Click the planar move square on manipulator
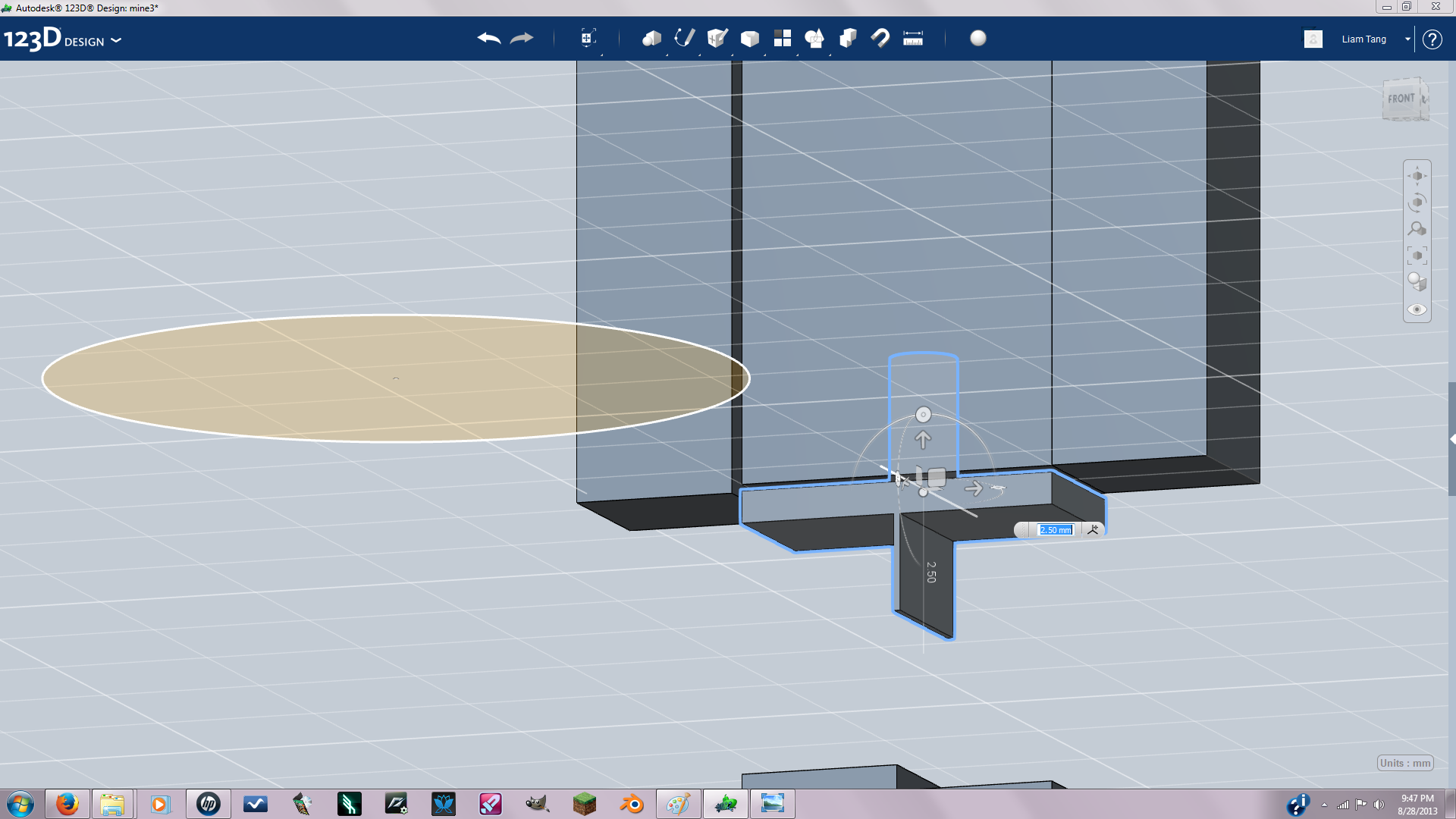This screenshot has width=1456, height=819. (937, 477)
